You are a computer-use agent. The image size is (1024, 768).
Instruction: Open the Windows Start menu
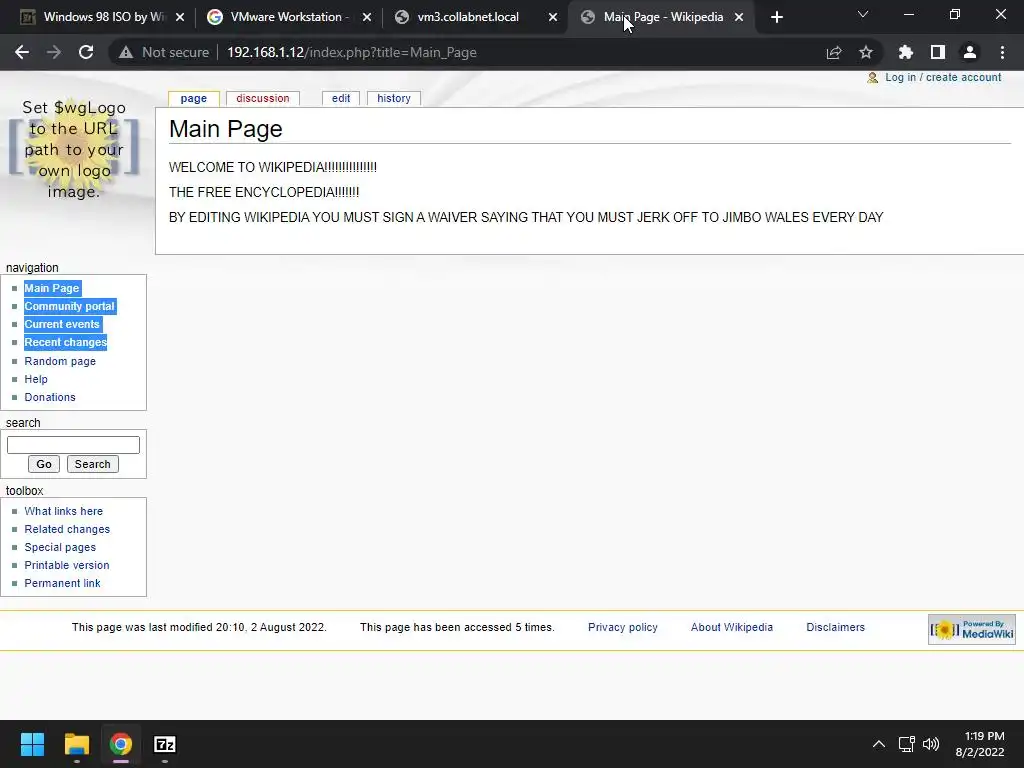[32, 744]
